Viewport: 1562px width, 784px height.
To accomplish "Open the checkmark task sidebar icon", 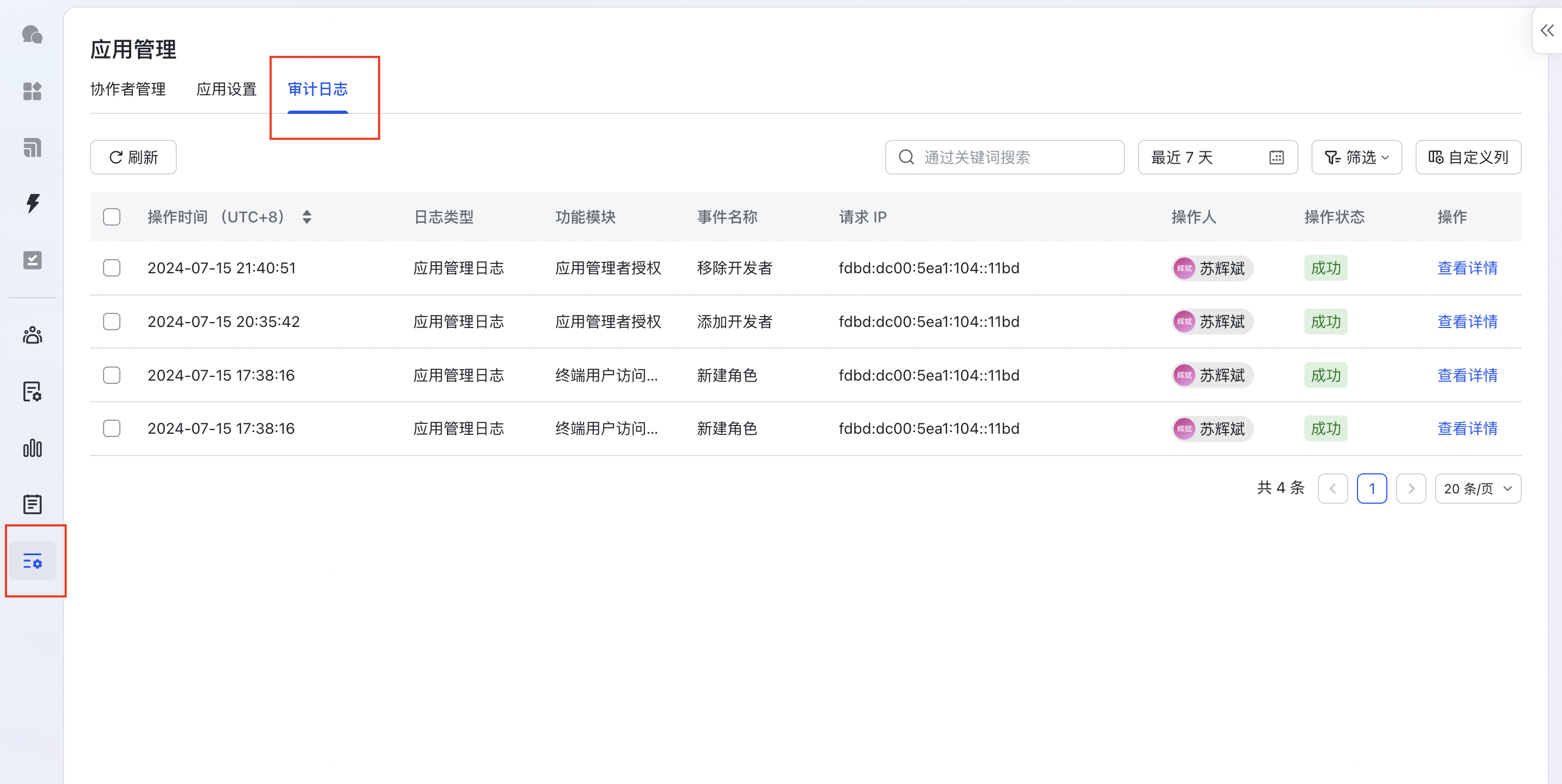I will [x=32, y=260].
